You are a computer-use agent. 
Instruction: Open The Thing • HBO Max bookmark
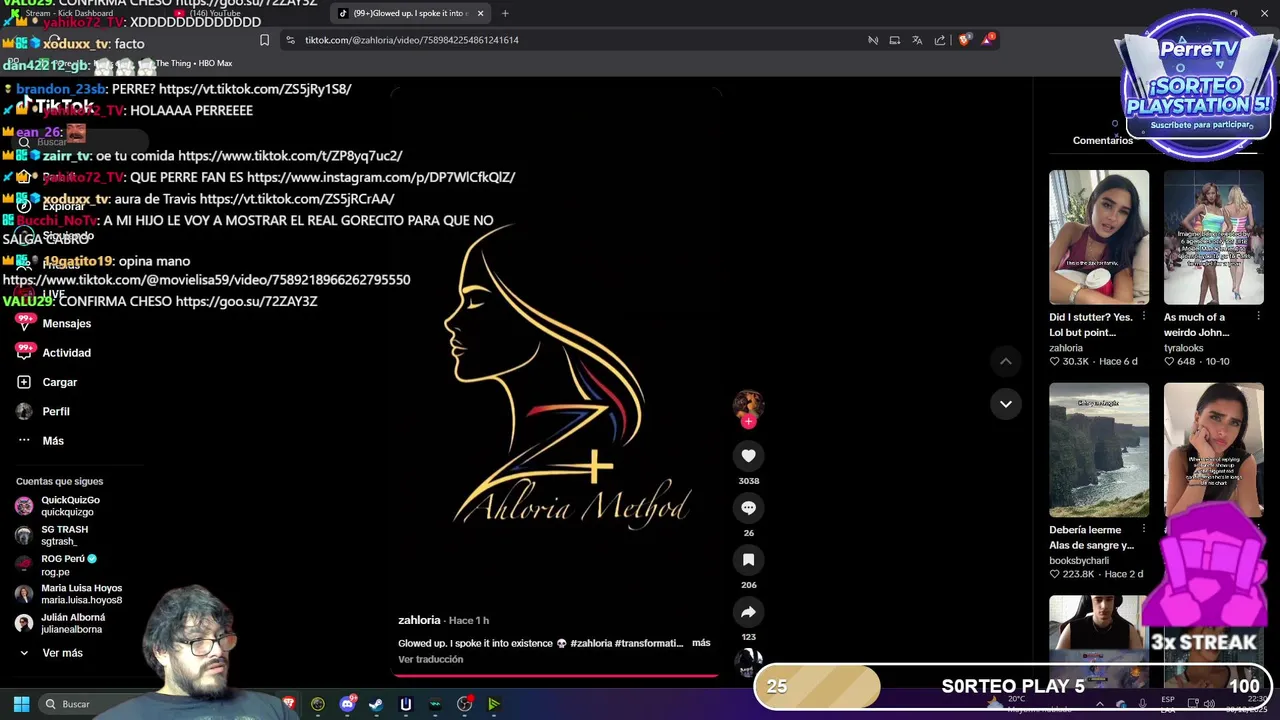193,63
